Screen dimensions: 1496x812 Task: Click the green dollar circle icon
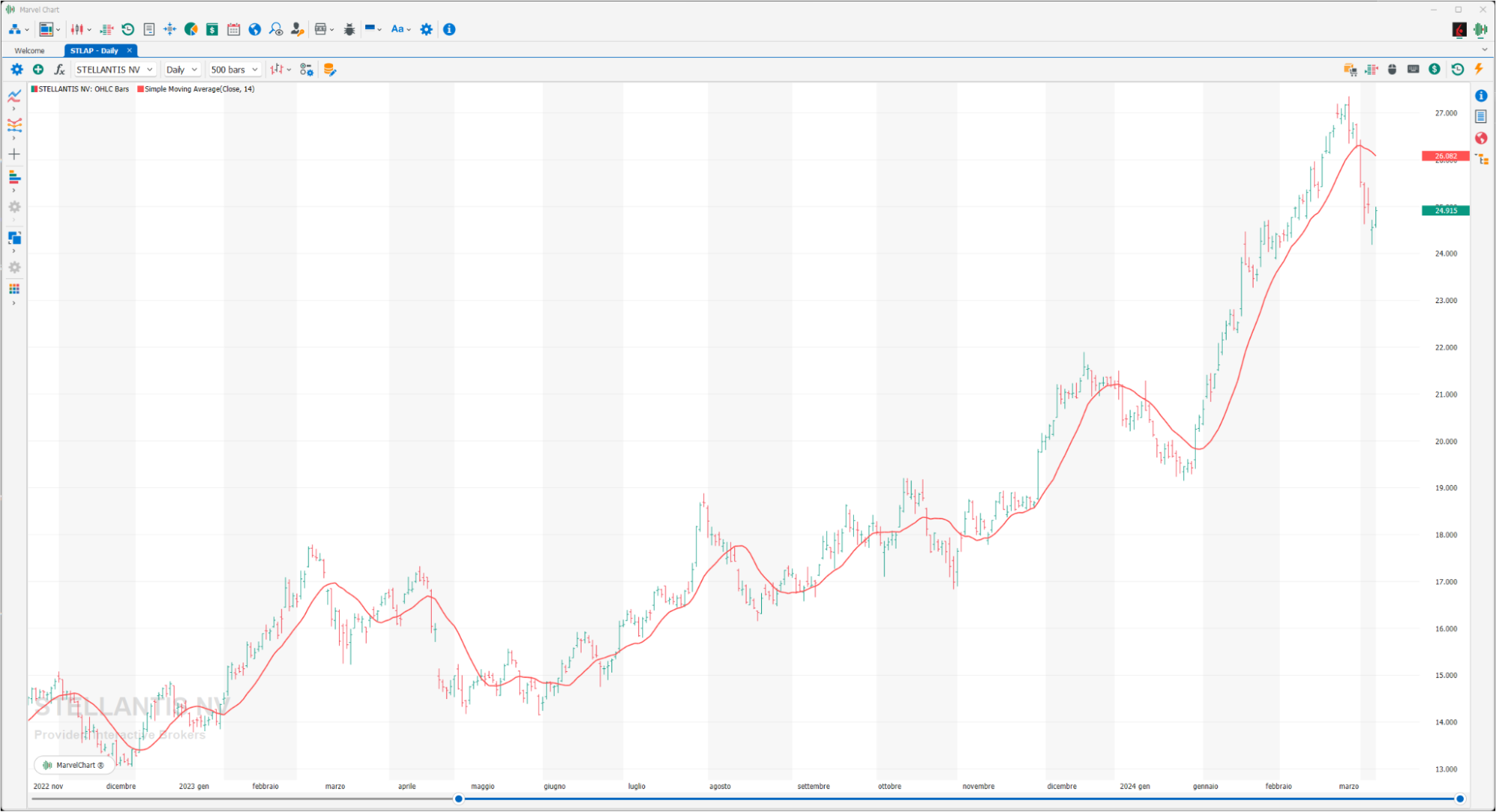1434,70
